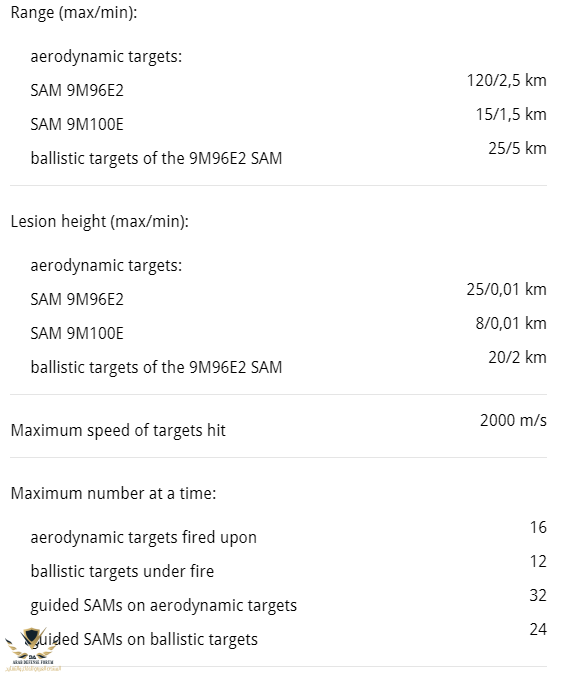Click the 'SAM 9M100E' label under Range
The width and height of the screenshot is (567, 673).
coord(77,124)
